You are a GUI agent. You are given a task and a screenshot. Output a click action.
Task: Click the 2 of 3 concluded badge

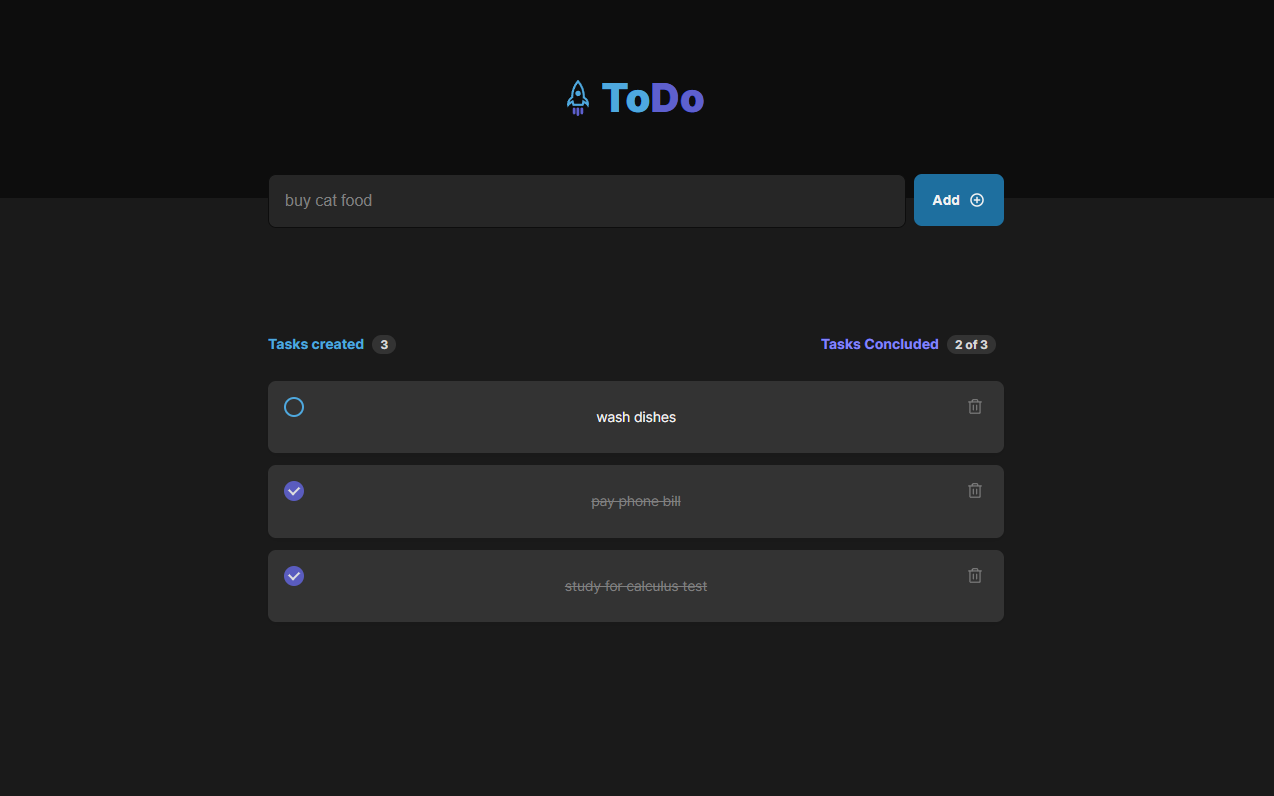click(x=971, y=344)
